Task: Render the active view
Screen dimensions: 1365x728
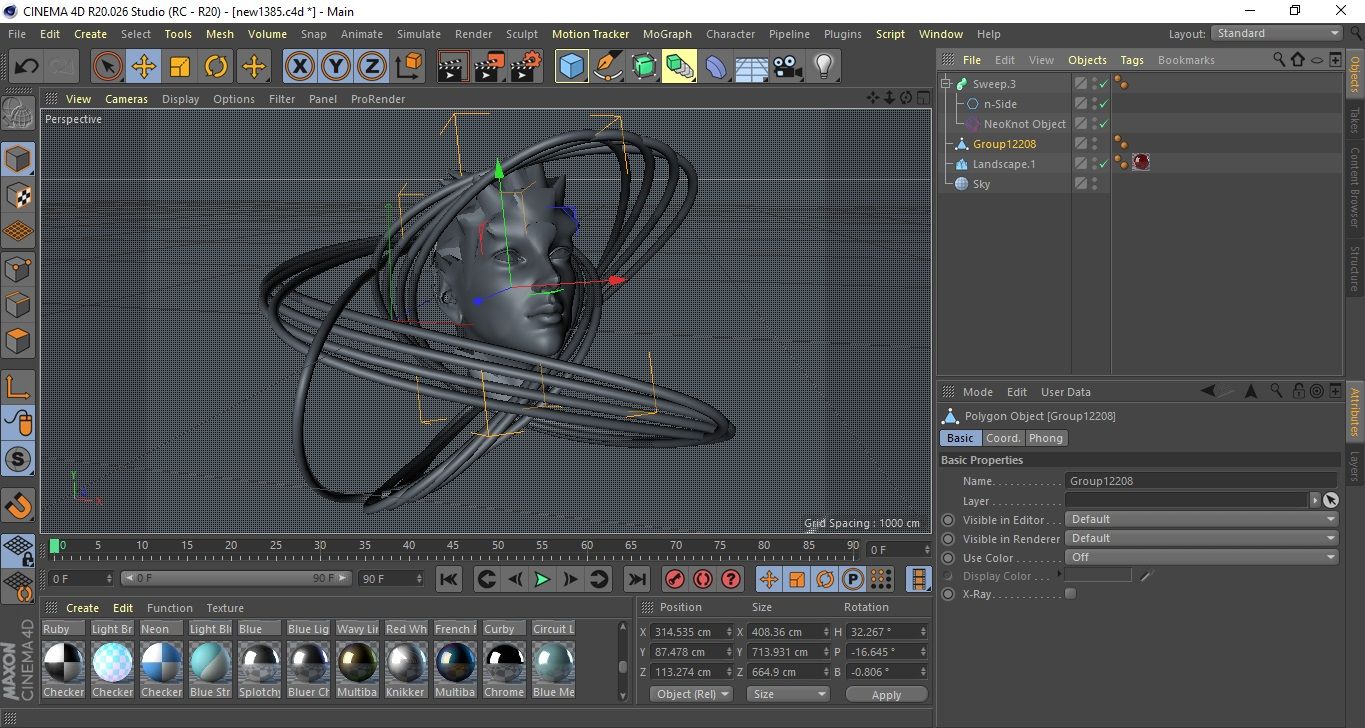Action: (454, 67)
